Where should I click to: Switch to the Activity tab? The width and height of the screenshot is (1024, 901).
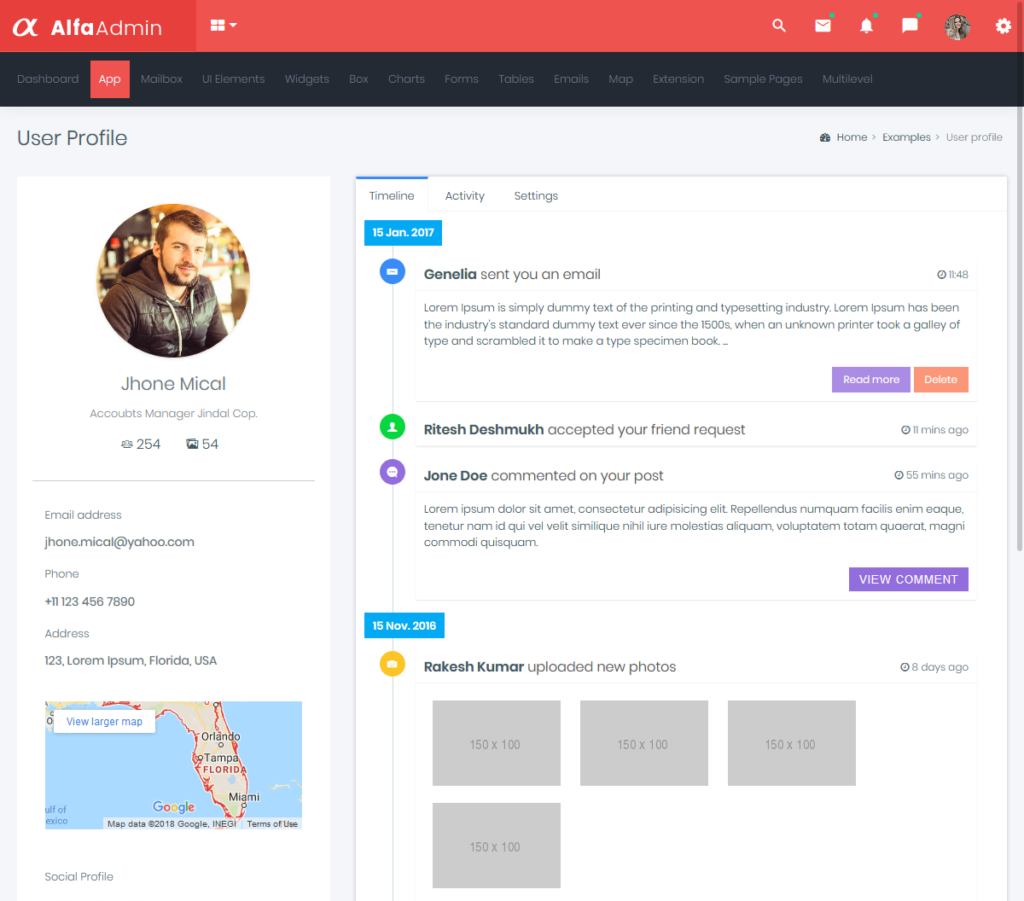click(x=464, y=195)
